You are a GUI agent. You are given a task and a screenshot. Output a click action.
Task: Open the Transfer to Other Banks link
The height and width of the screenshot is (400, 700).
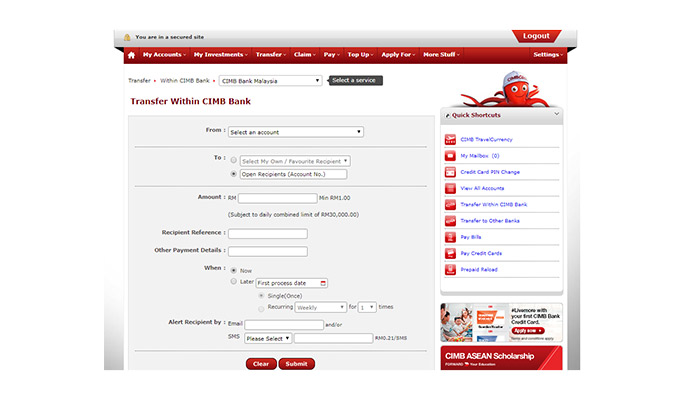(x=490, y=221)
